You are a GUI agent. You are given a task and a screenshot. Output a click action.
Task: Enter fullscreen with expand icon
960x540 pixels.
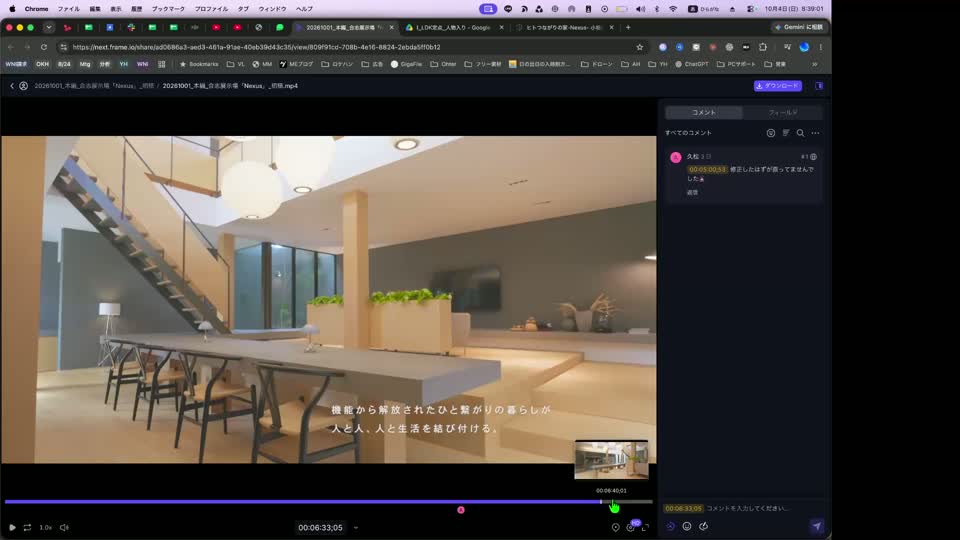coord(645,527)
